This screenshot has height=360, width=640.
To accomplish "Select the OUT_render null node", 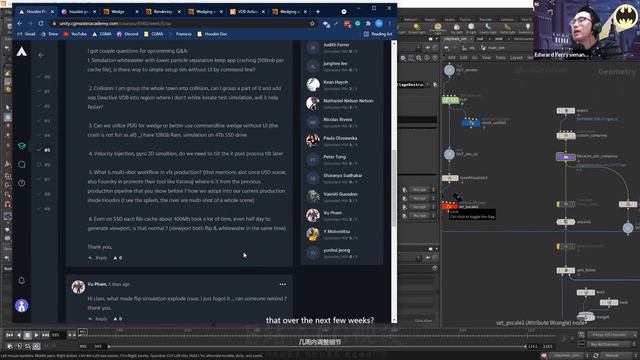I will click(449, 70).
